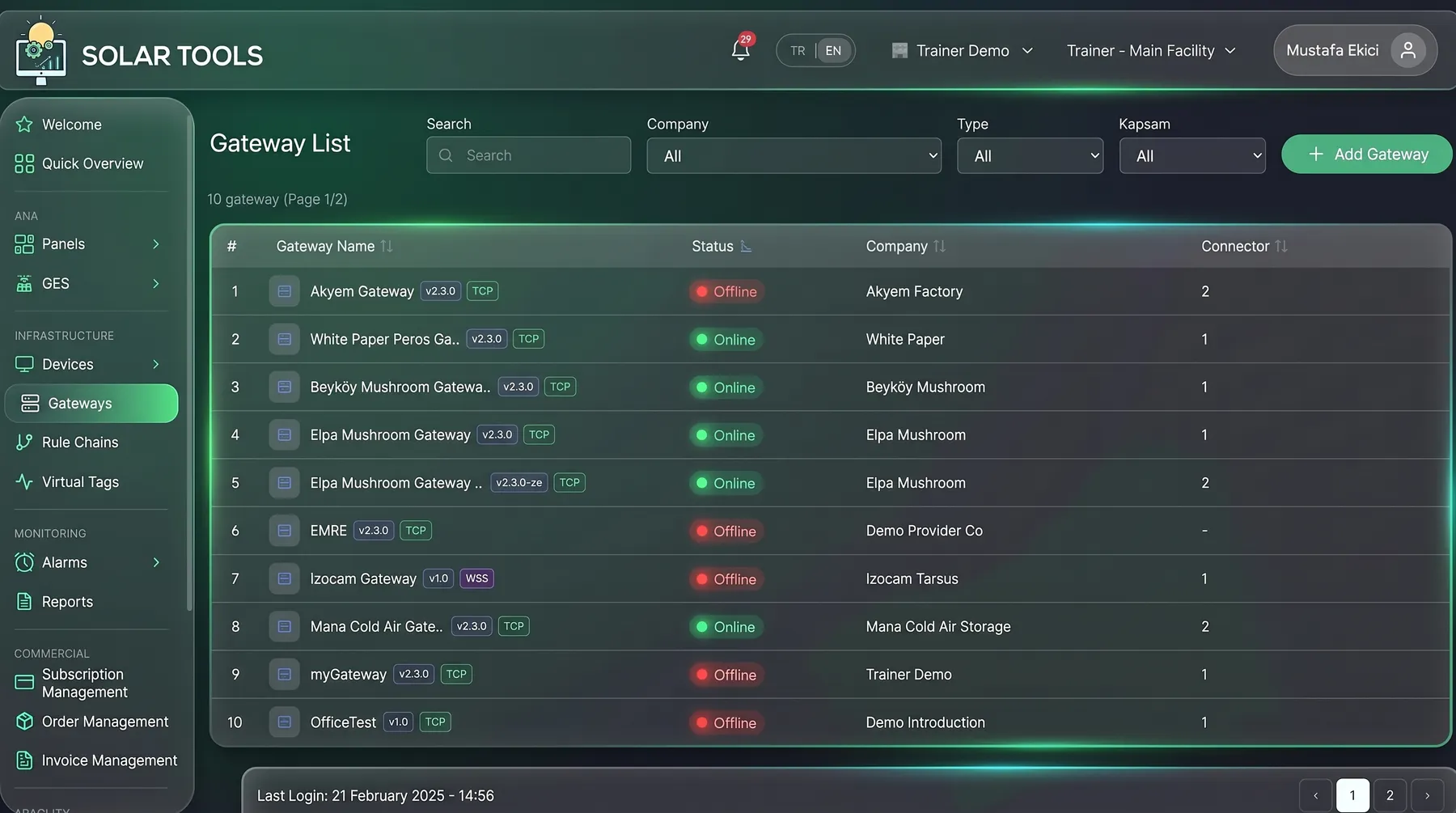Click the gateway icon beside Izocam Gateway
Image resolution: width=1456 pixels, height=813 pixels.
(x=285, y=578)
